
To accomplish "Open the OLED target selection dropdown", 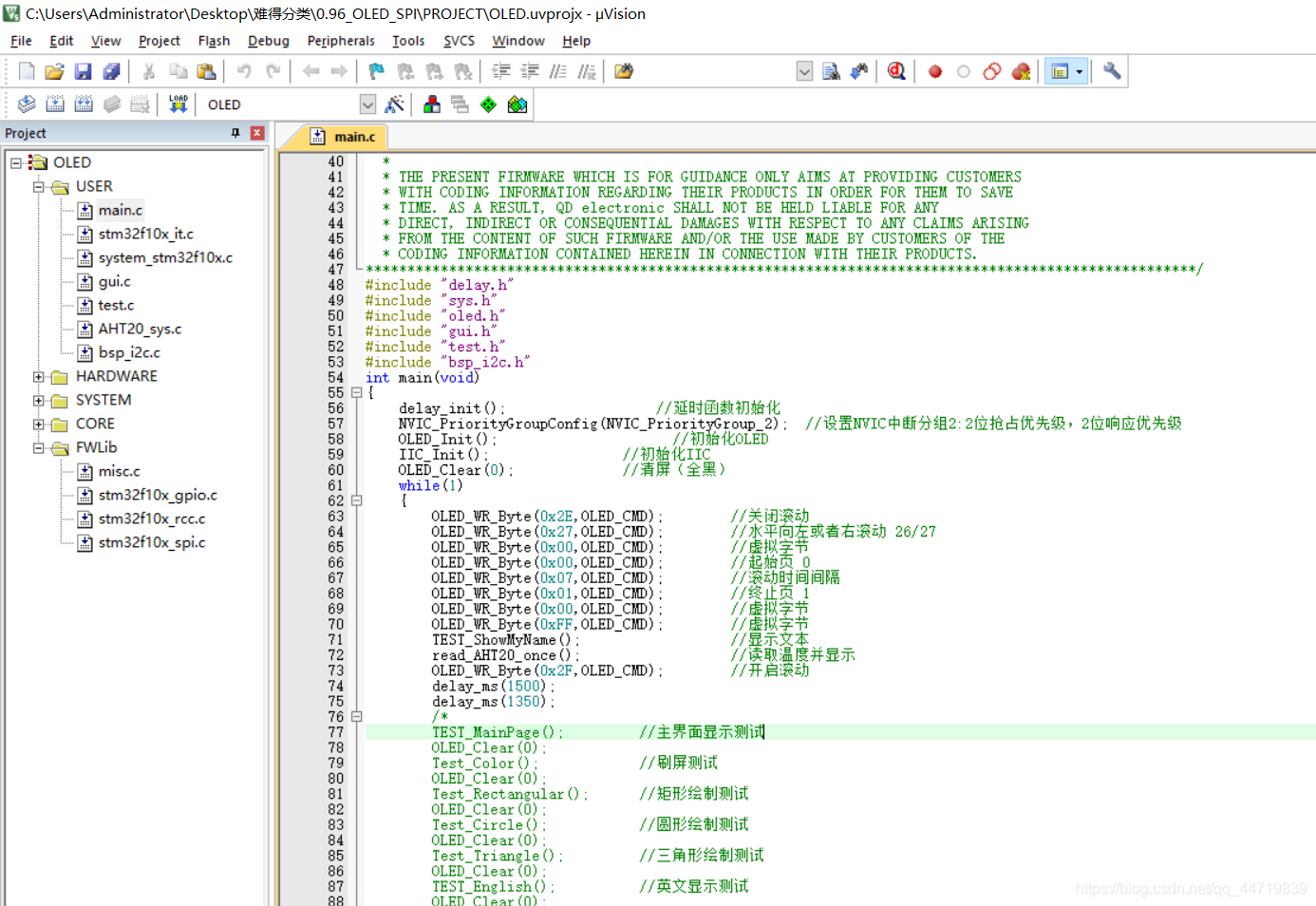I will [367, 104].
